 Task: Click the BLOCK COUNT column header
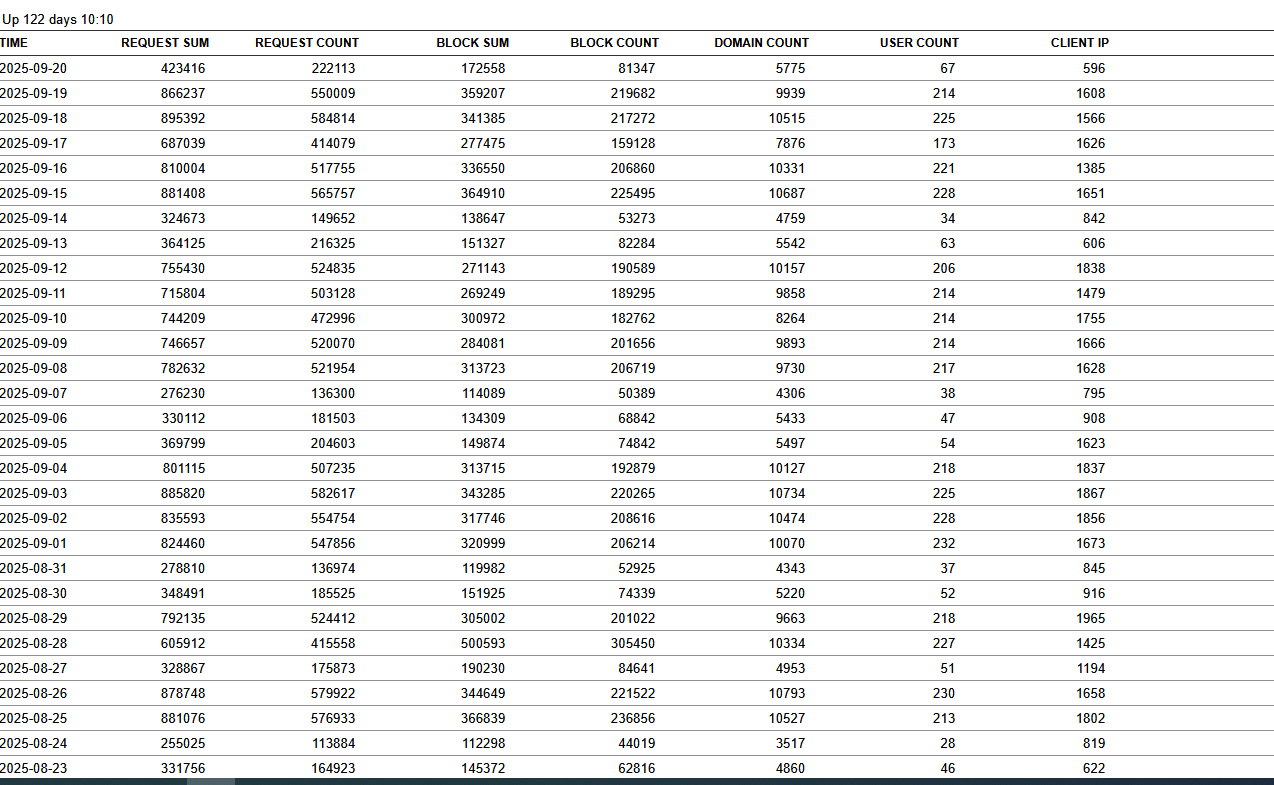[x=614, y=43]
